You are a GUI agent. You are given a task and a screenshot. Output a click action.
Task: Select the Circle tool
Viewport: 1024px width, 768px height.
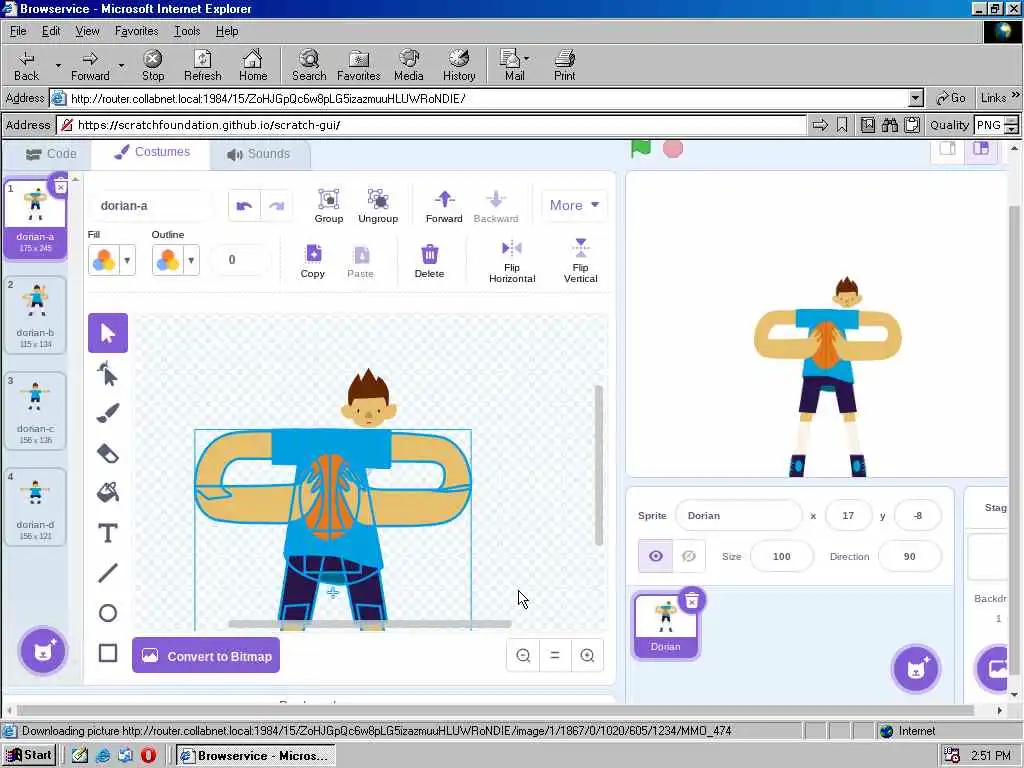click(108, 613)
